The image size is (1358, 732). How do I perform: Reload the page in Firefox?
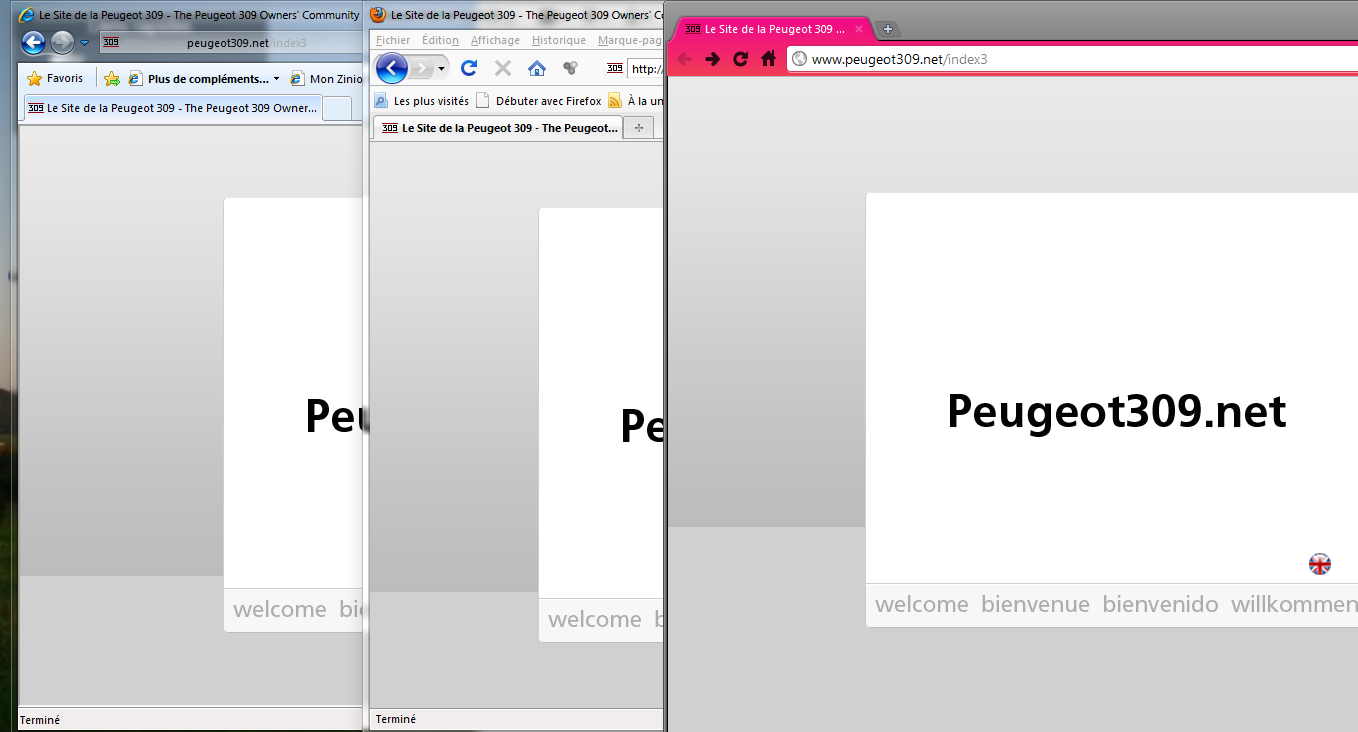[x=468, y=68]
